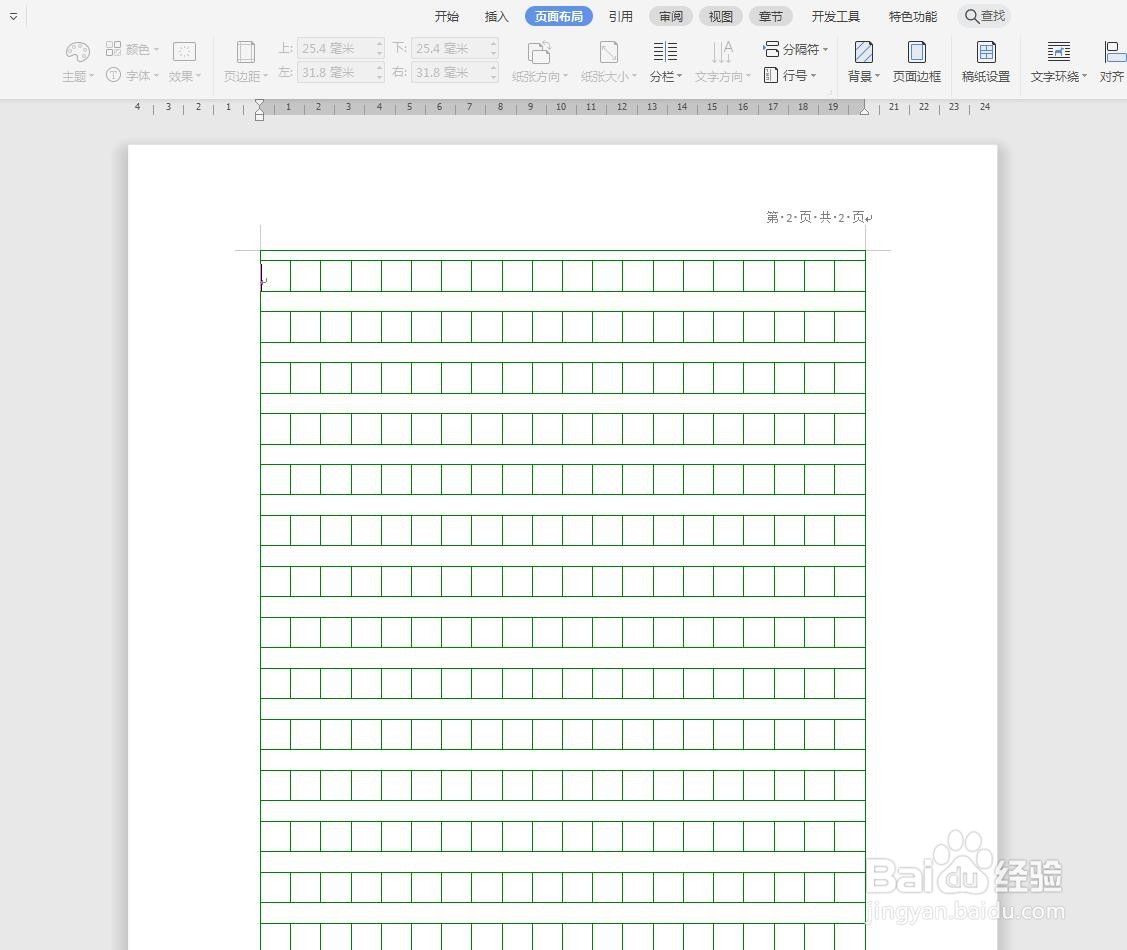Click the 主题 theme icon
The height and width of the screenshot is (950, 1127).
[x=76, y=60]
